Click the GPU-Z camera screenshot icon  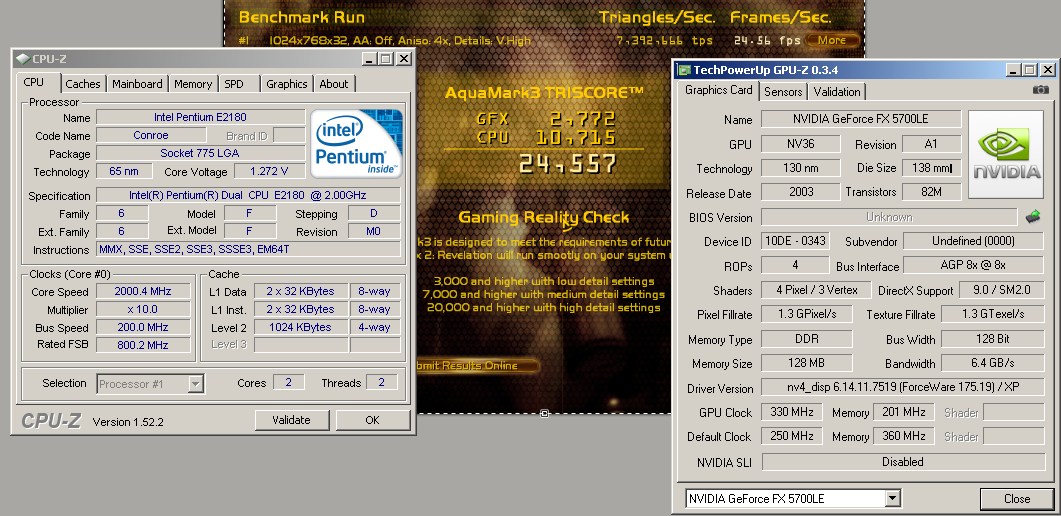[x=1041, y=89]
